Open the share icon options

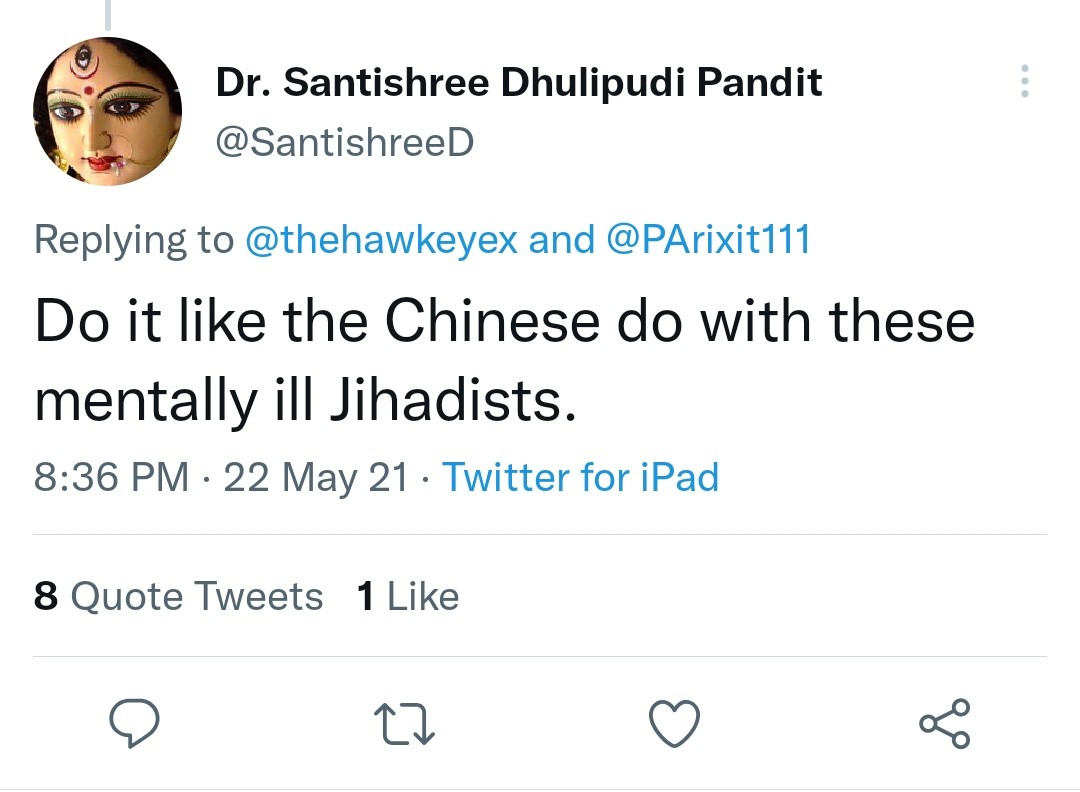(944, 723)
